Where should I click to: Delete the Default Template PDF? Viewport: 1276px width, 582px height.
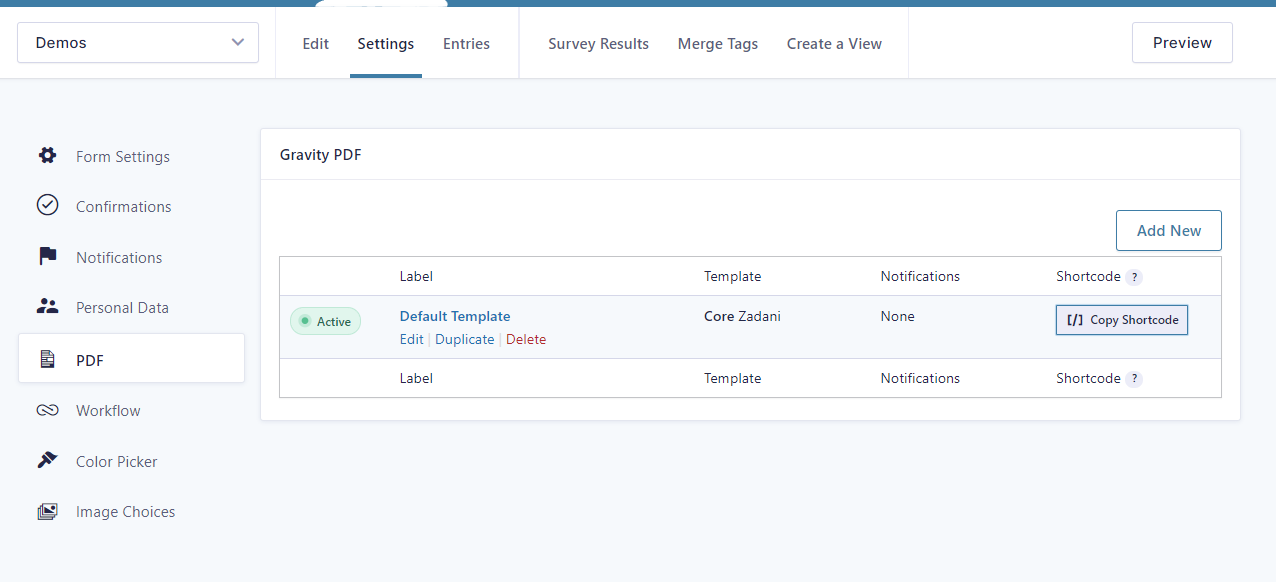click(526, 339)
